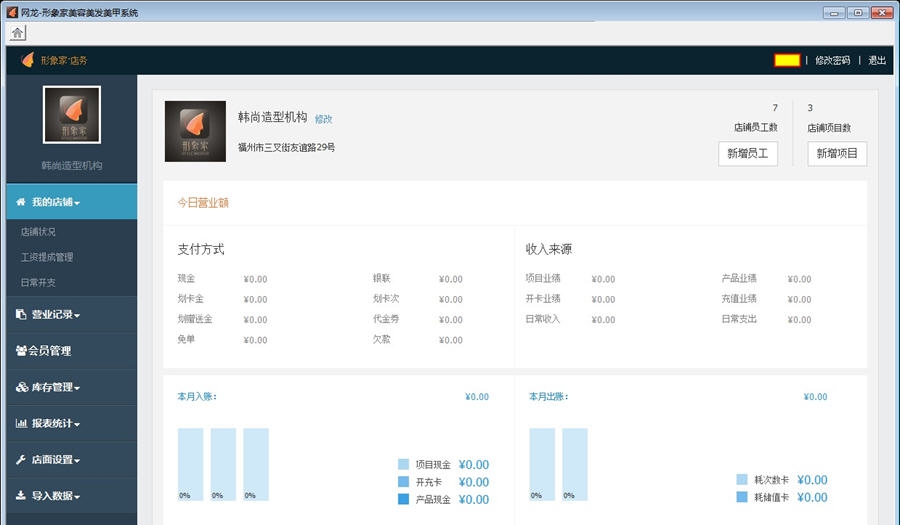Click the bar chart icon beside 报表统计
The width and height of the screenshot is (900, 525).
coord(21,423)
